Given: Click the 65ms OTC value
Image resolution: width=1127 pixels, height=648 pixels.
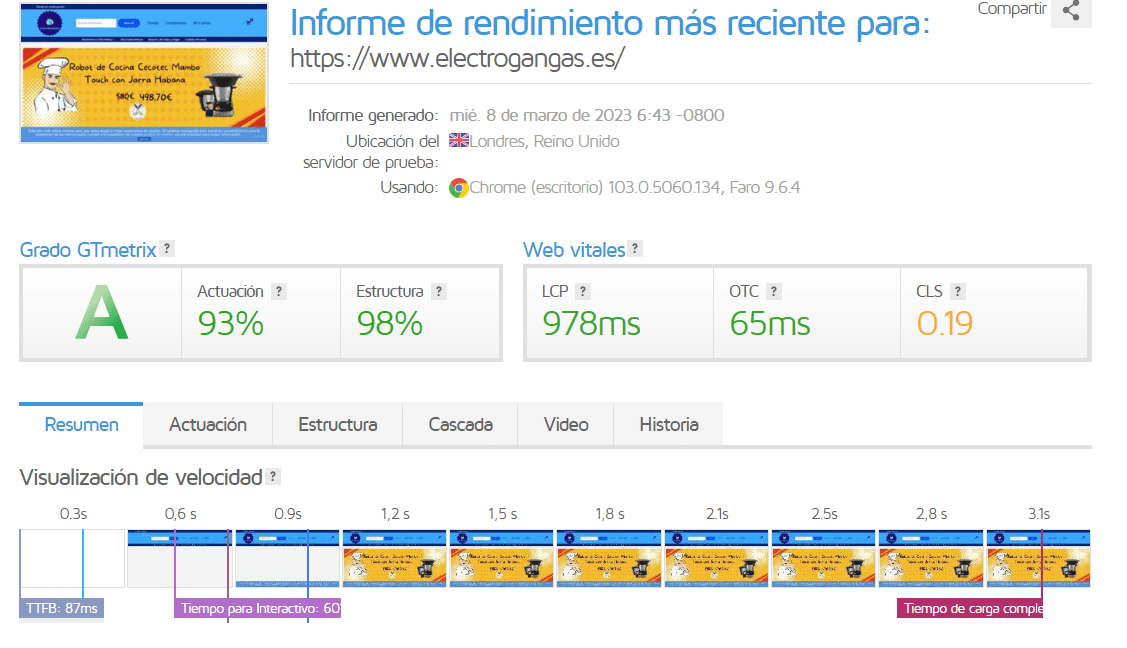Looking at the screenshot, I should point(770,323).
